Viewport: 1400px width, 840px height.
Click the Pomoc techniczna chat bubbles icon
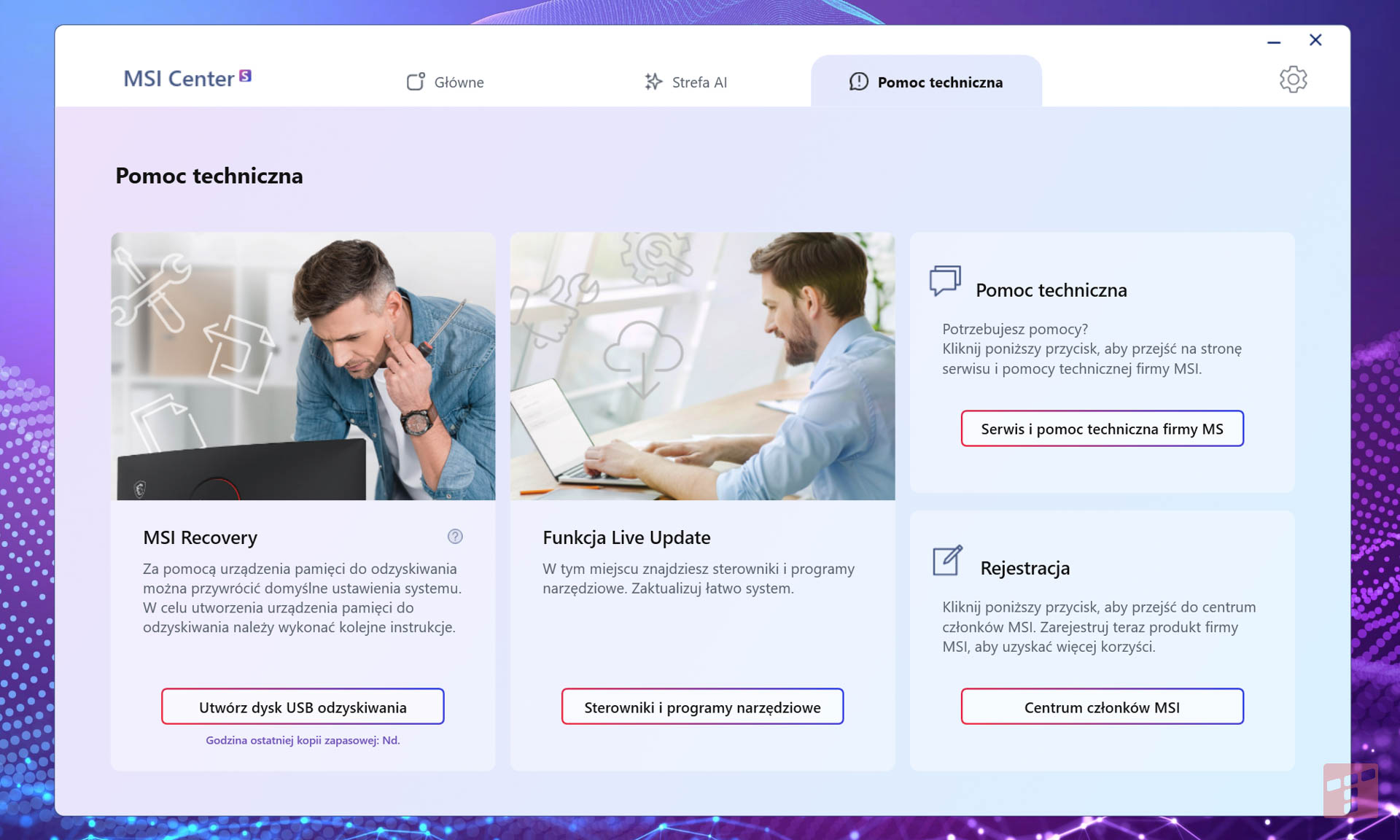click(945, 281)
